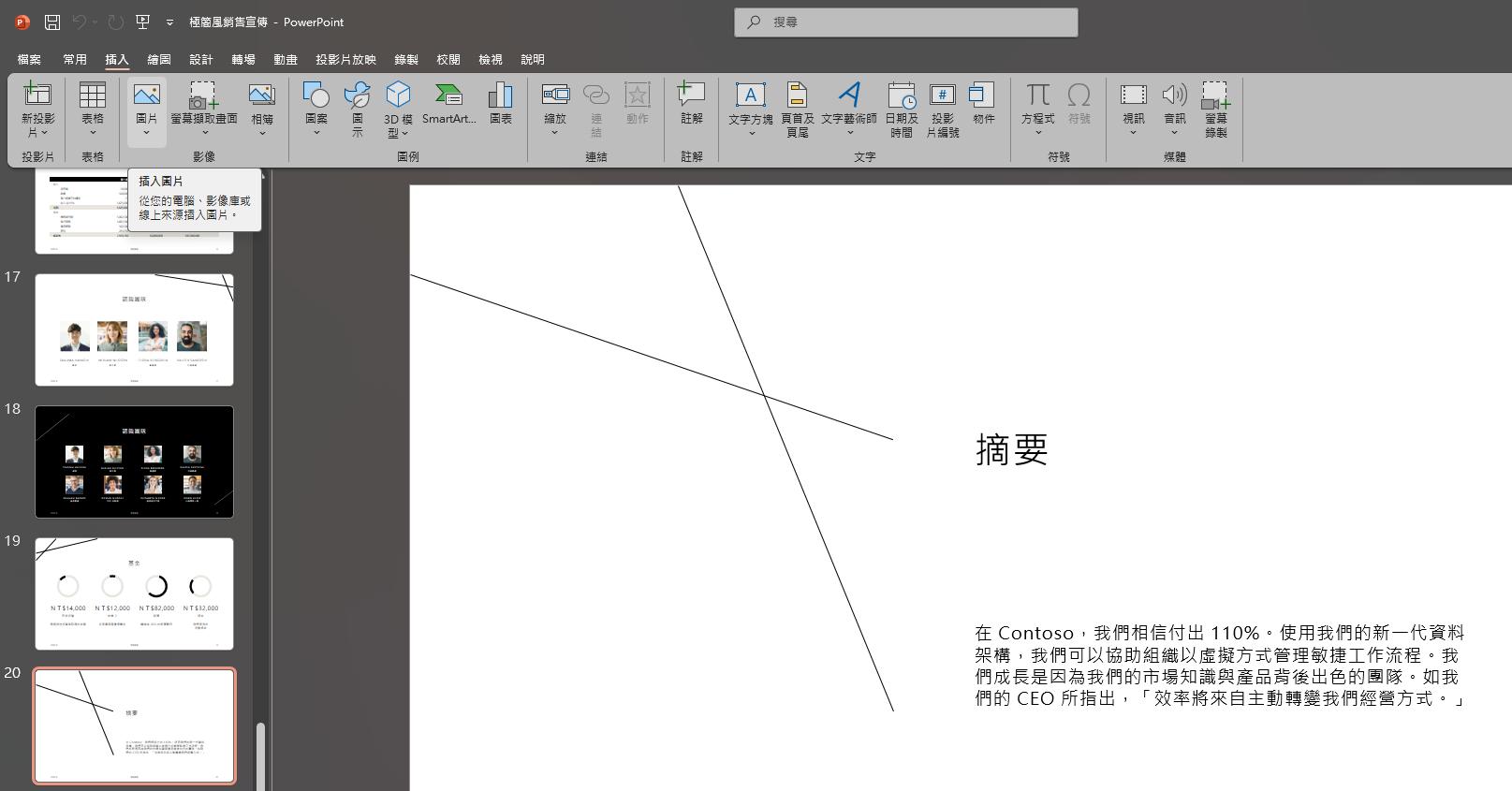Open the Review (校閱) tab
Image resolution: width=1512 pixels, height=791 pixels.
click(448, 59)
